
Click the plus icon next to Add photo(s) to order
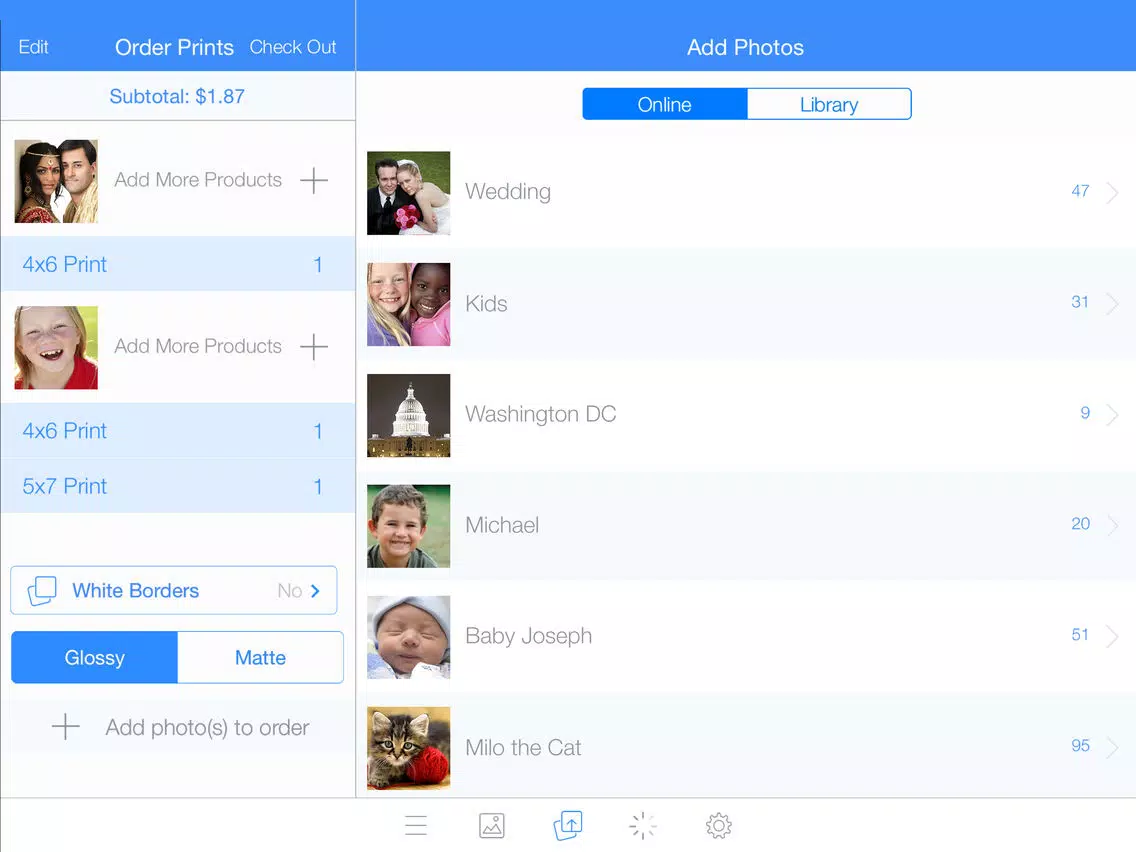[65, 727]
